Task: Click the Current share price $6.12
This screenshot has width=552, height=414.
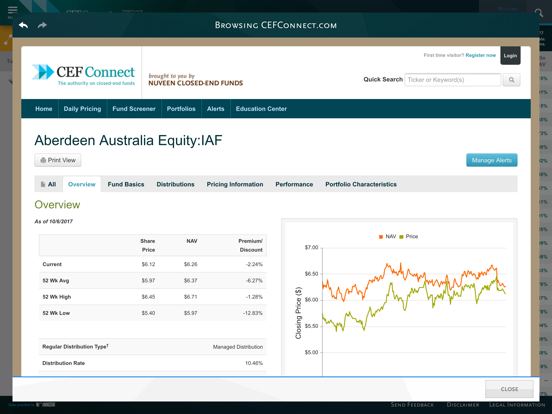Action: point(148,264)
